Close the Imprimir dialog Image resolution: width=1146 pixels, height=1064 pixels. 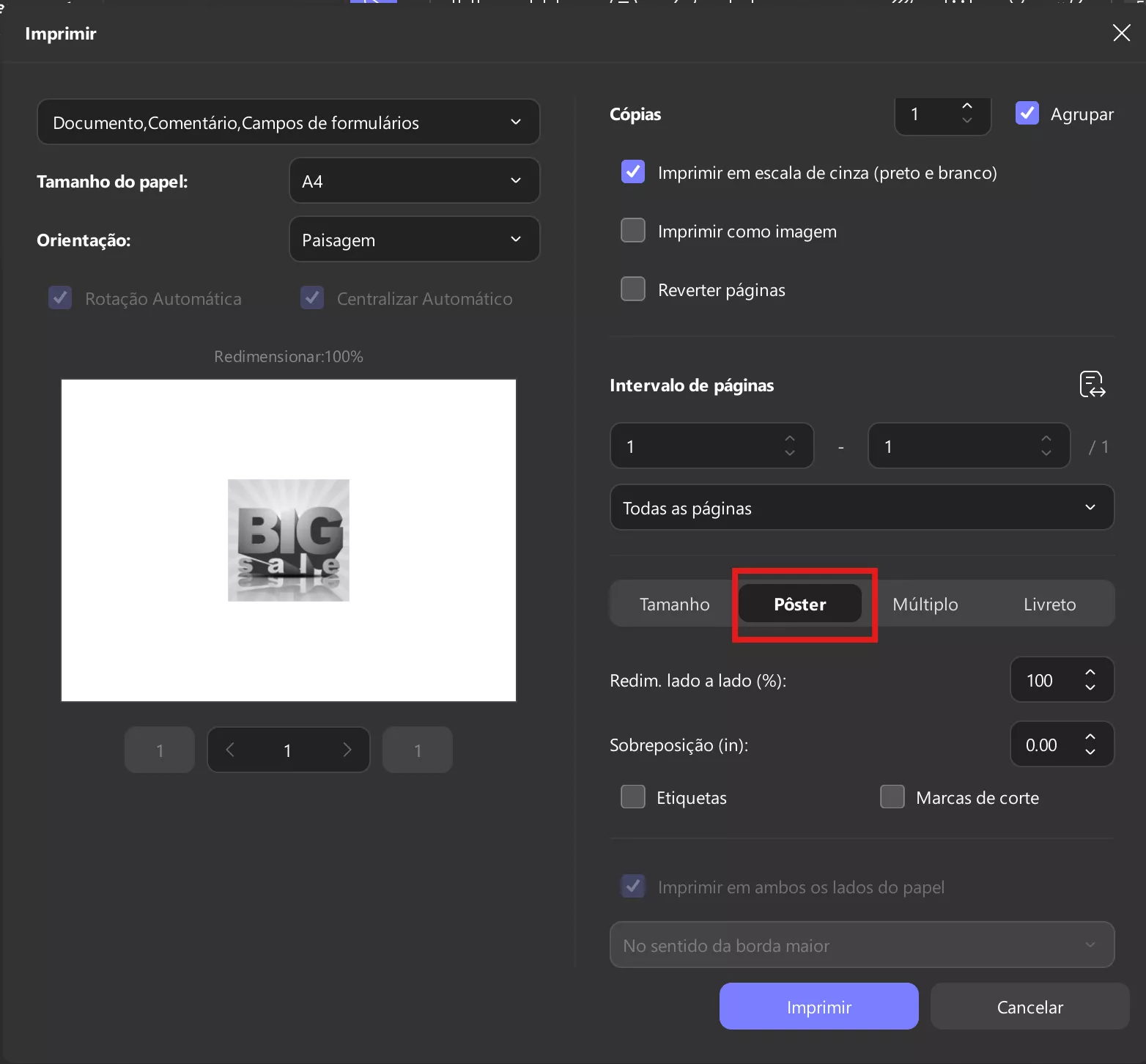coord(1121,32)
